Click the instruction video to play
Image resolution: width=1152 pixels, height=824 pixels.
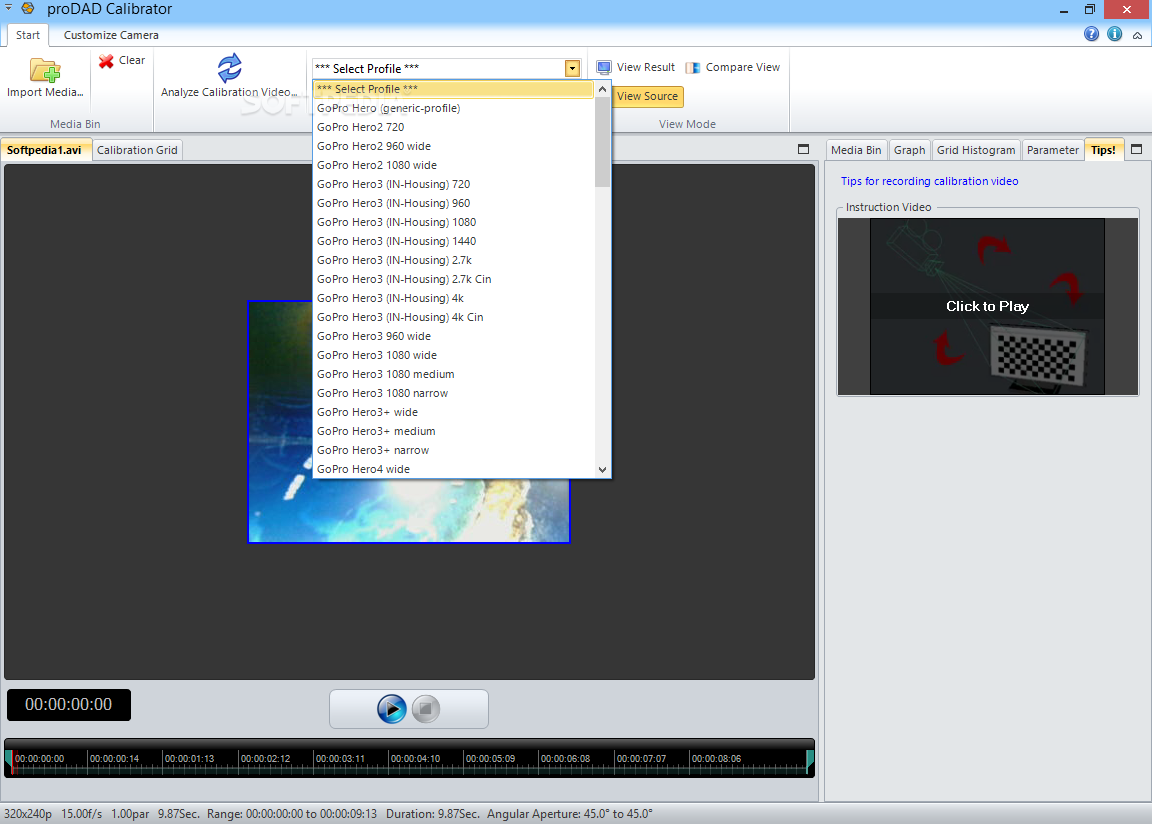click(987, 306)
